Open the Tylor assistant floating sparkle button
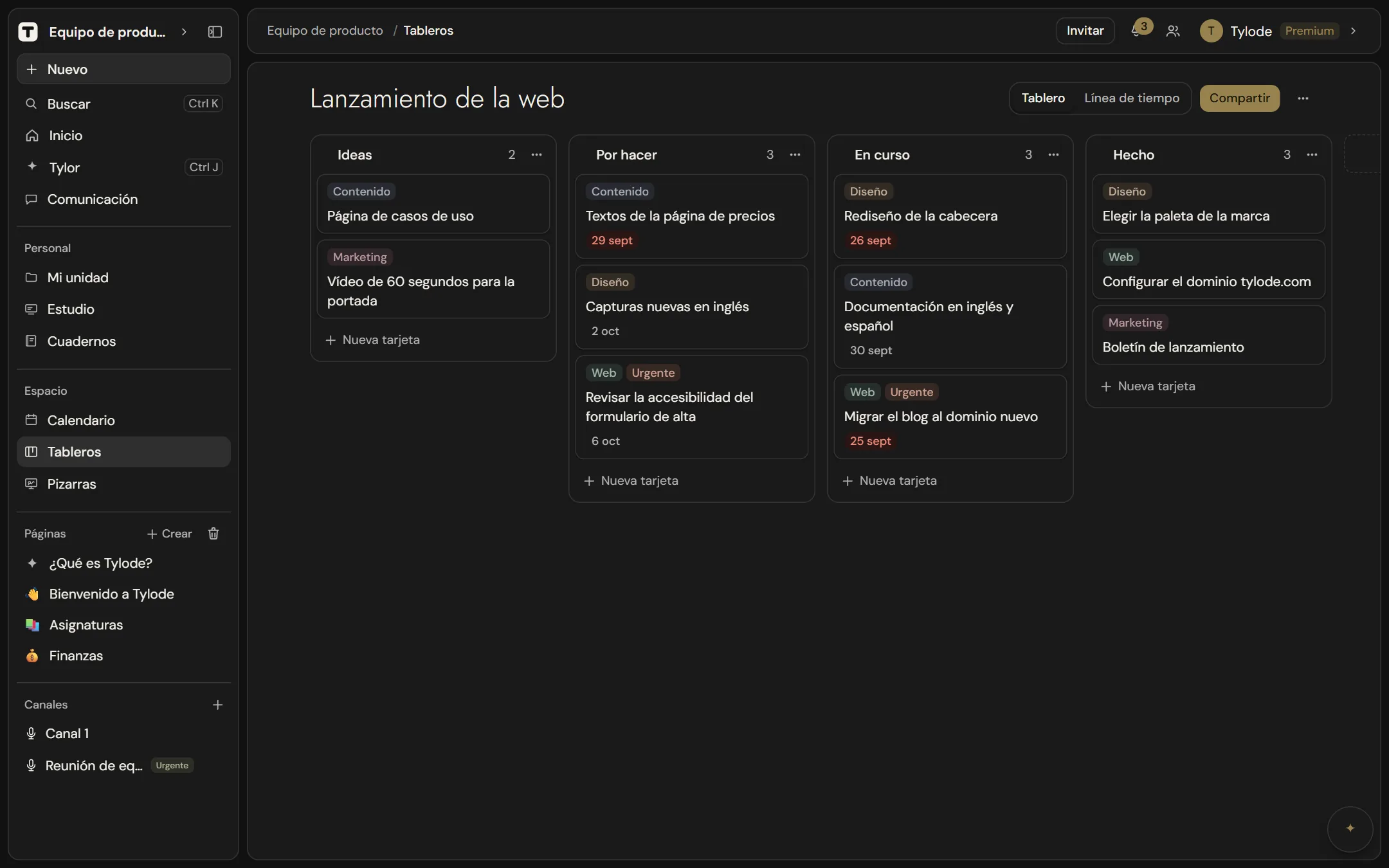This screenshot has height=868, width=1389. click(x=1350, y=828)
